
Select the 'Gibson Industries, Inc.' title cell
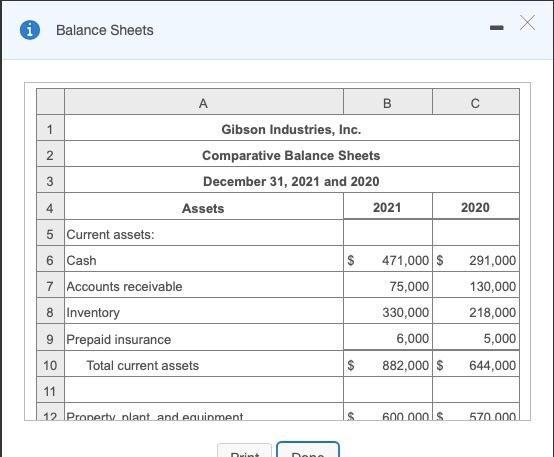[292, 129]
